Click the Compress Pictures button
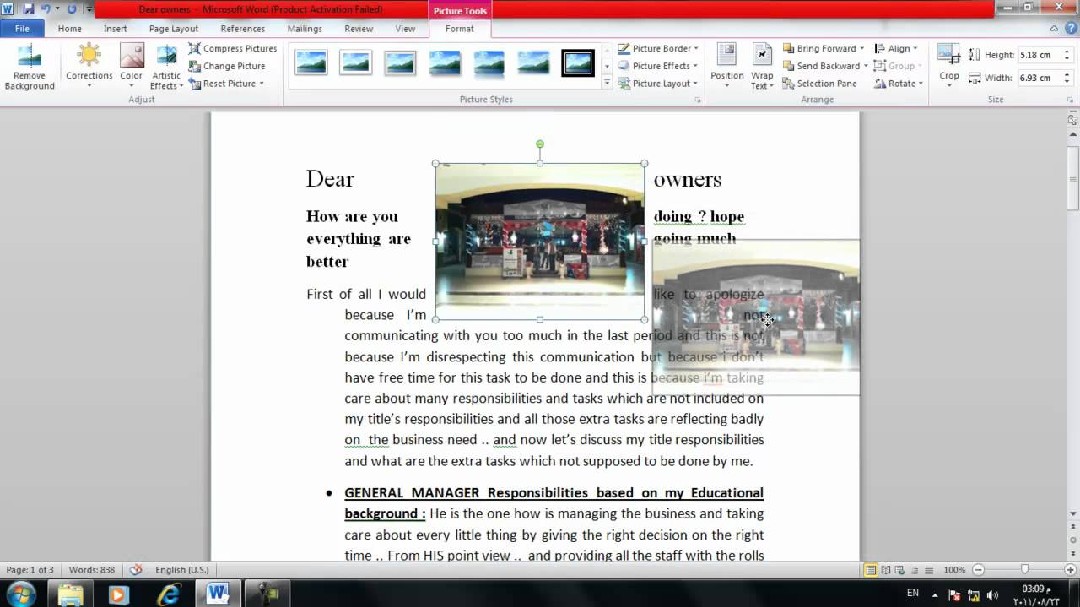The image size is (1080, 607). (233, 48)
